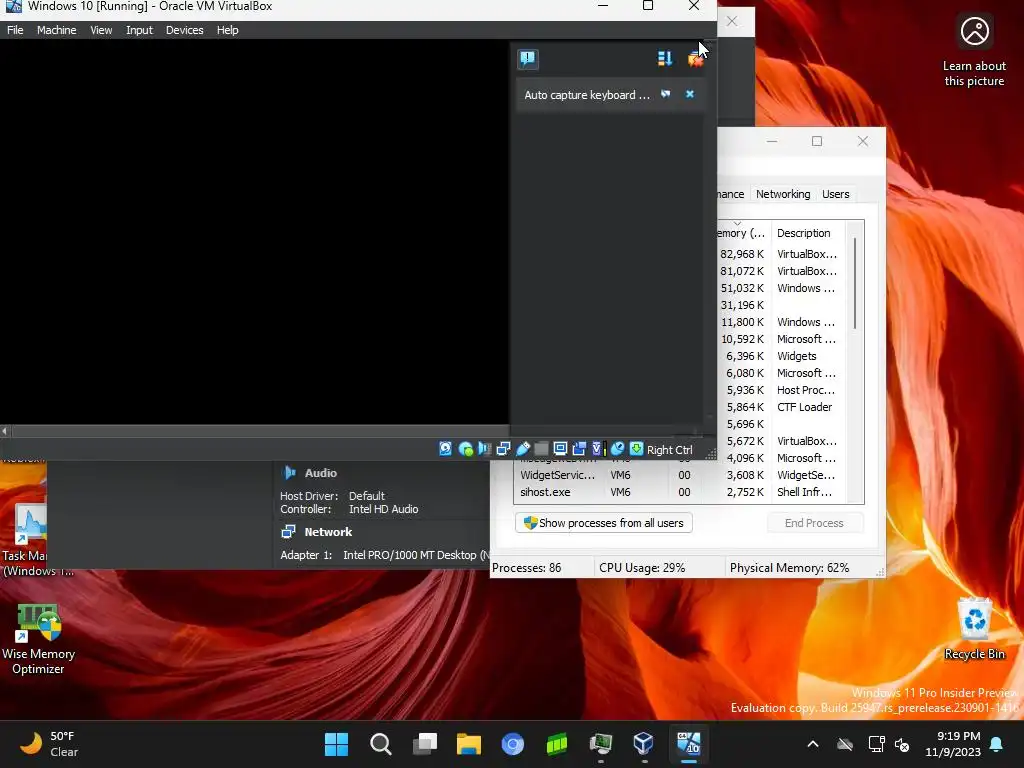Click the display status icon in VirtualBox
1024x768 pixels.
pos(560,449)
